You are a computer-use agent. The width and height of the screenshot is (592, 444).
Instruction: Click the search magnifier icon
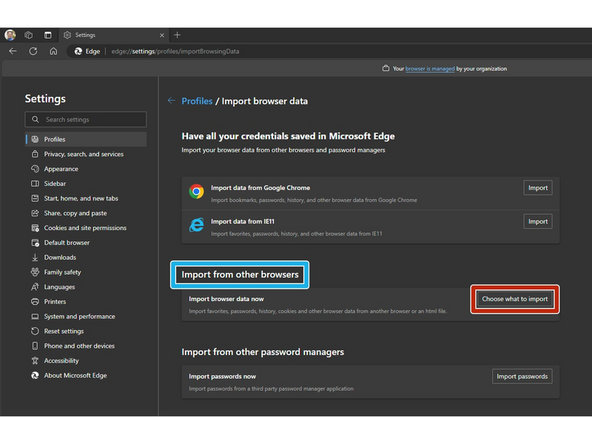point(35,119)
